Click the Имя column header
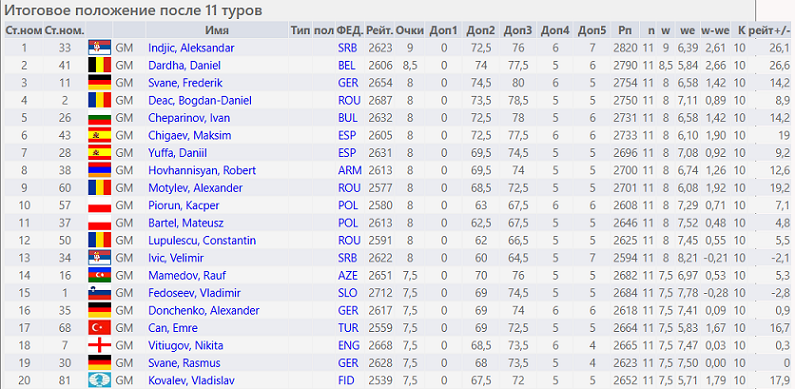Image resolution: width=795 pixels, height=389 pixels. pyautogui.click(x=217, y=30)
